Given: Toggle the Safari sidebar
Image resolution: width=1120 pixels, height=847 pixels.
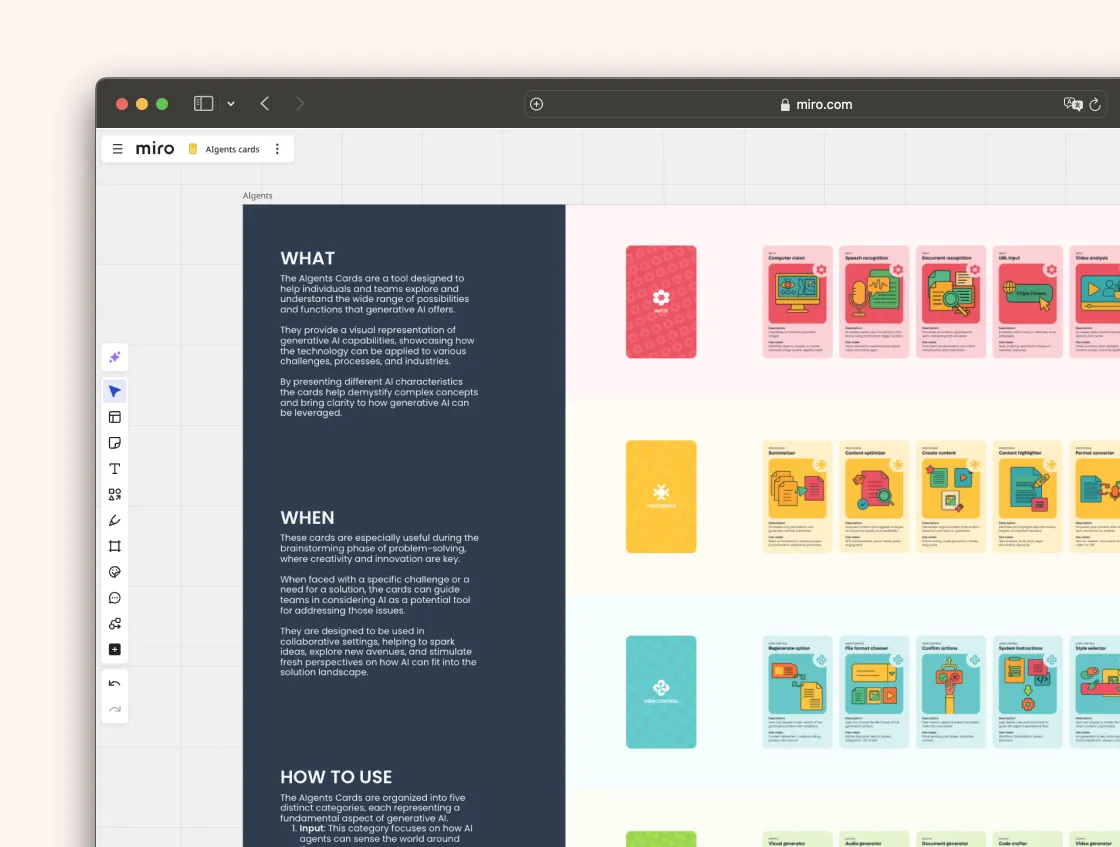Looking at the screenshot, I should 204,104.
